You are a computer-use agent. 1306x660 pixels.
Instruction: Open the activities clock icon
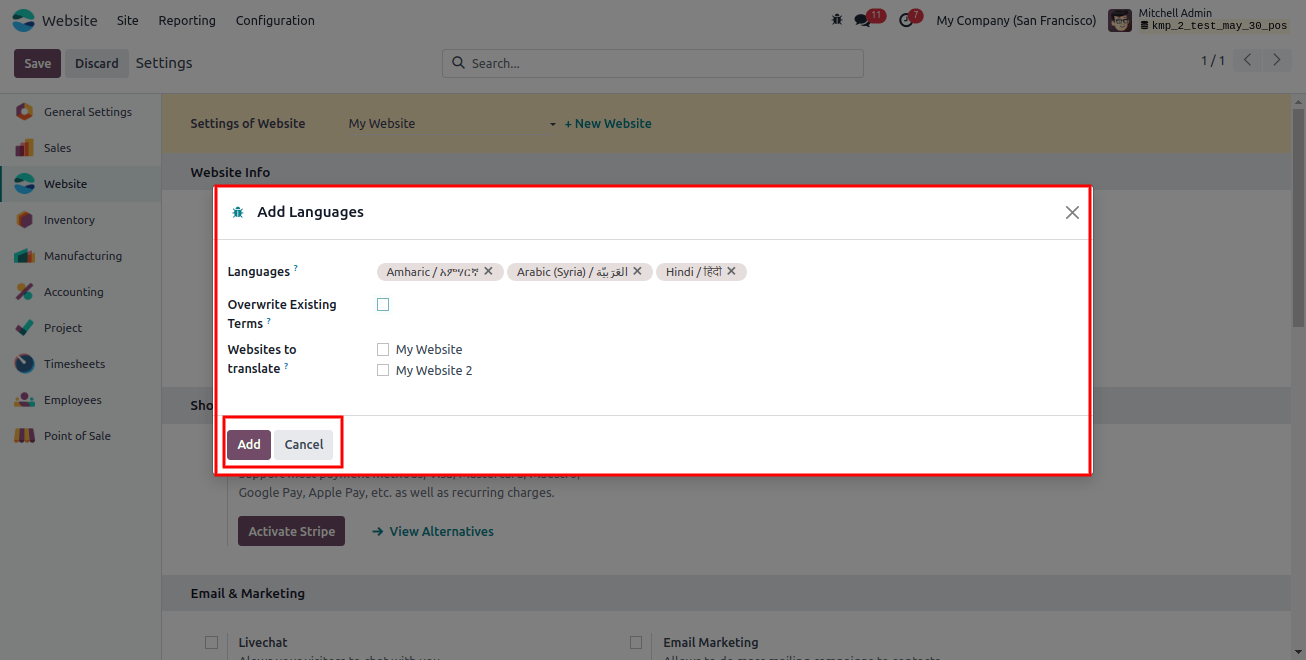pyautogui.click(x=906, y=20)
